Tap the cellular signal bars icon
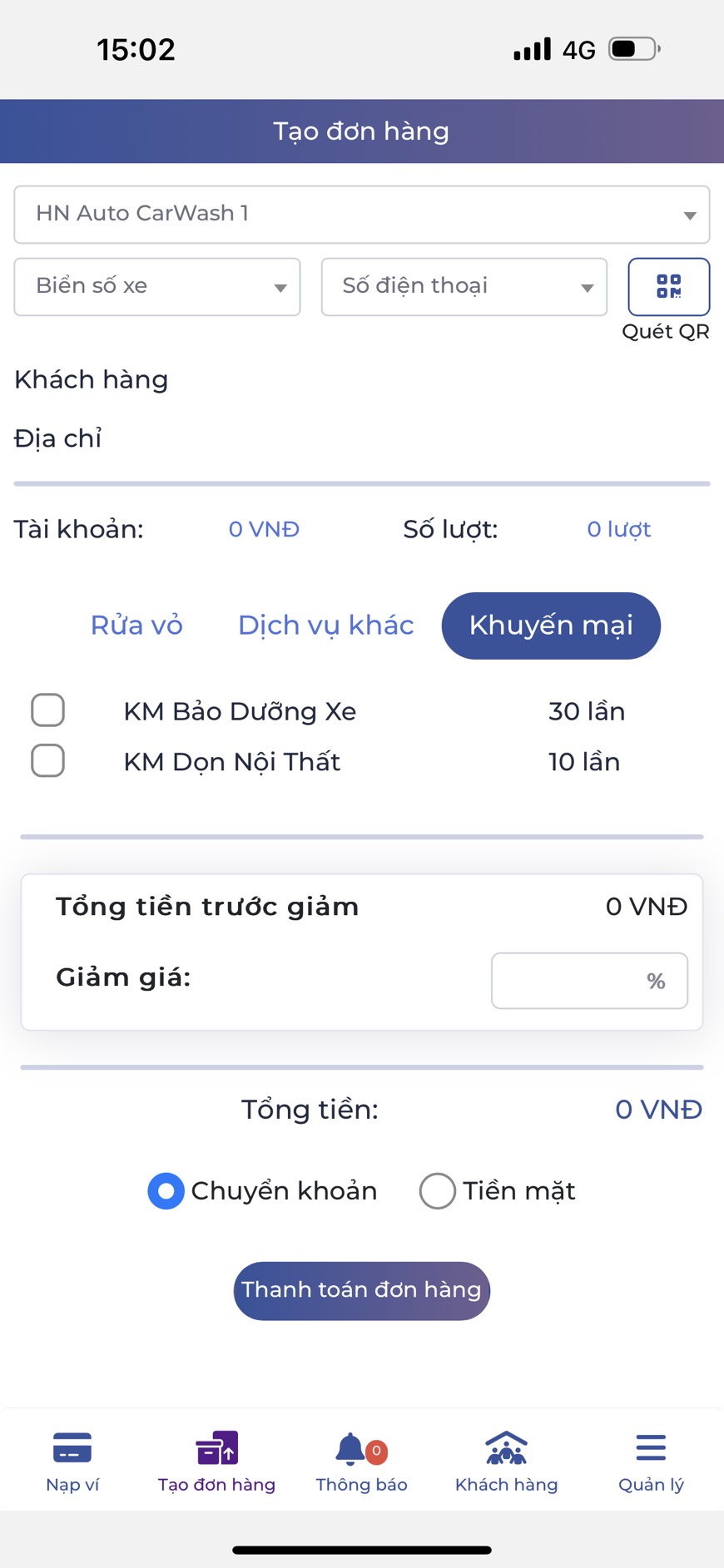Screen dimensions: 724x1568 [x=532, y=49]
